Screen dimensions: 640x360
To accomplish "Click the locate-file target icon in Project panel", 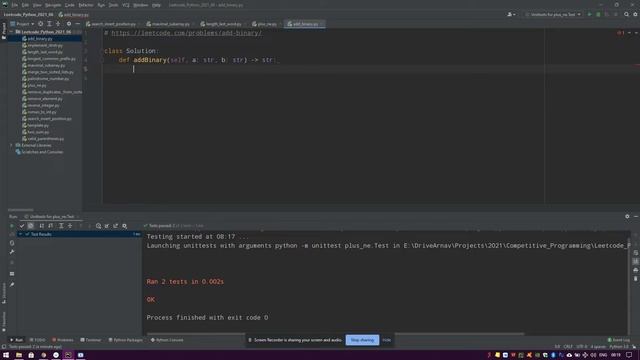I will 40,24.
